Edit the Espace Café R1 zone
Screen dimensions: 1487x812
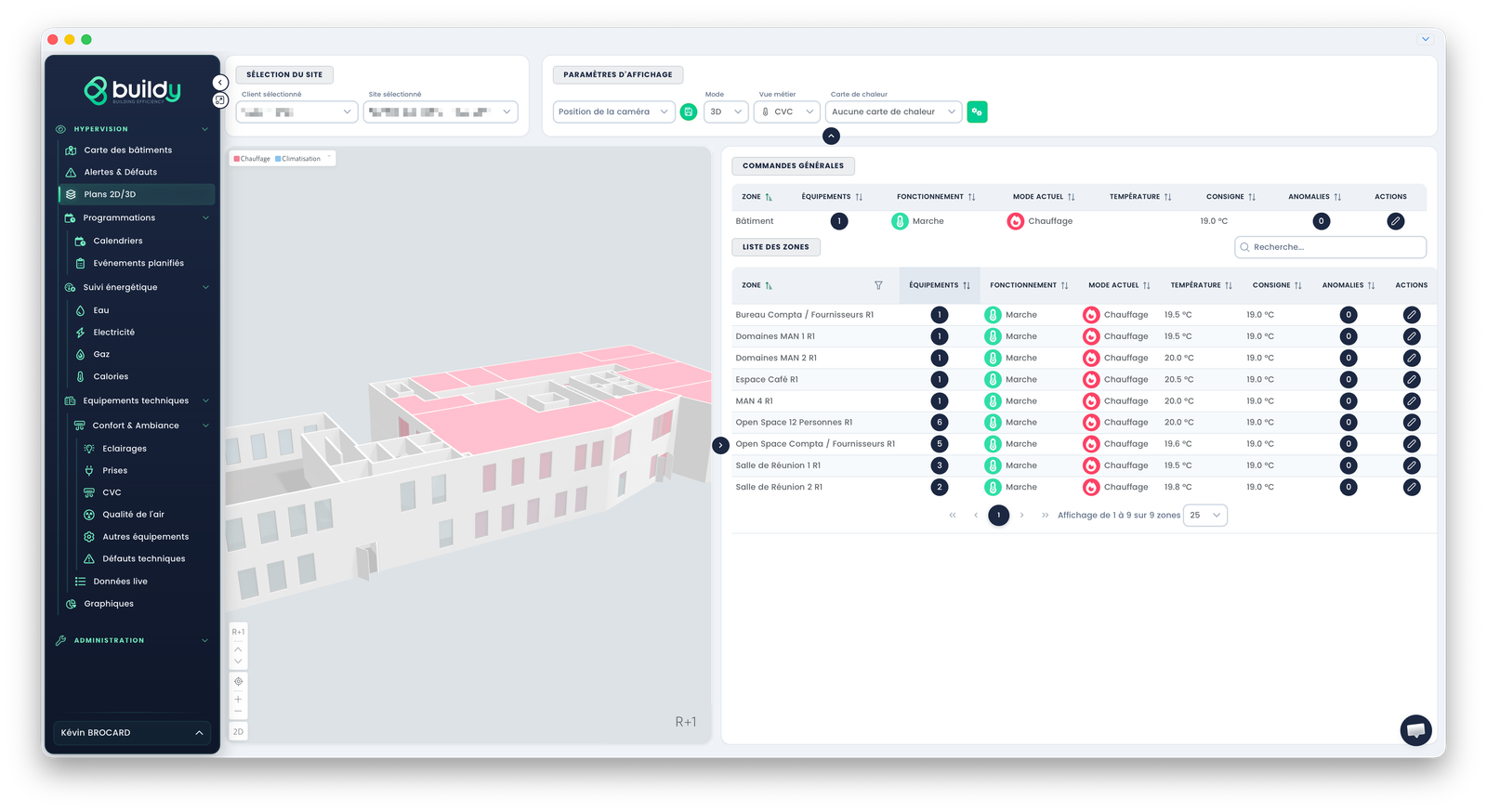click(1411, 379)
